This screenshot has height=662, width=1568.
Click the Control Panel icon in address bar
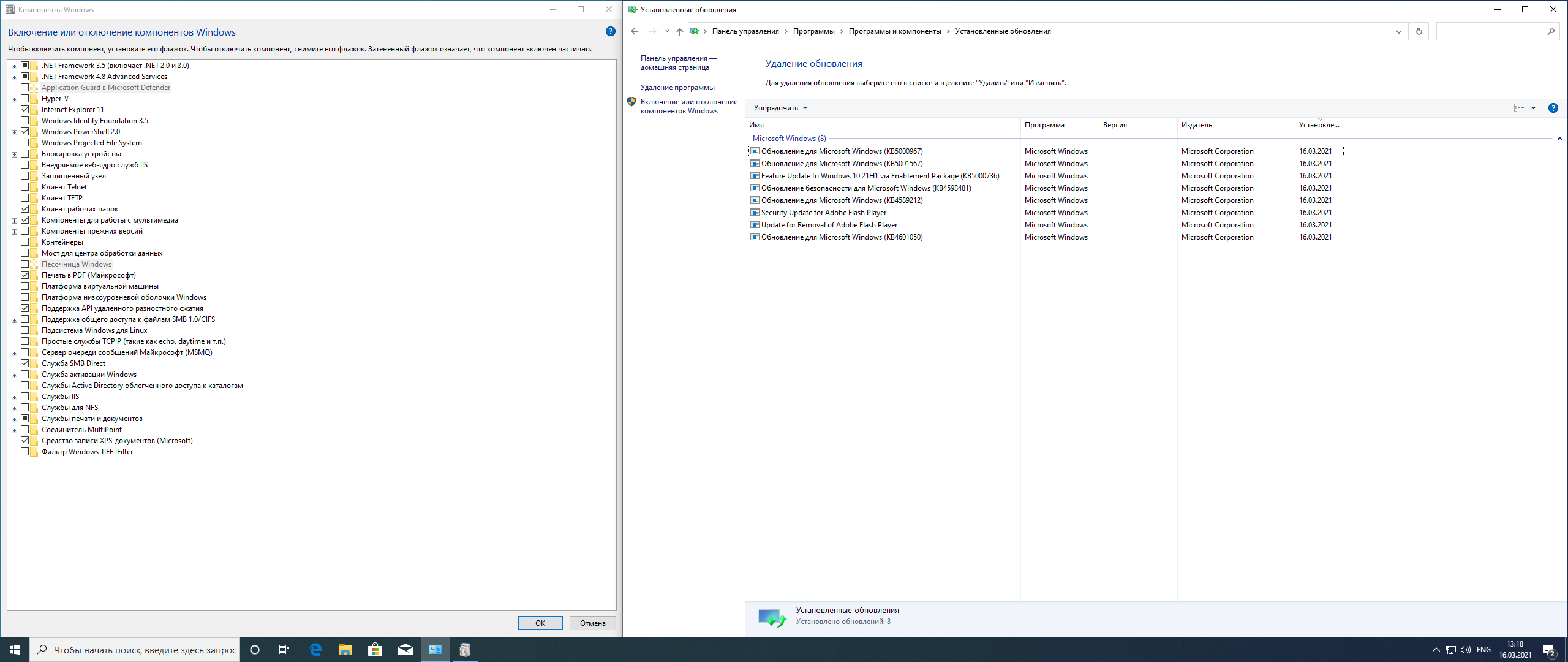(695, 31)
